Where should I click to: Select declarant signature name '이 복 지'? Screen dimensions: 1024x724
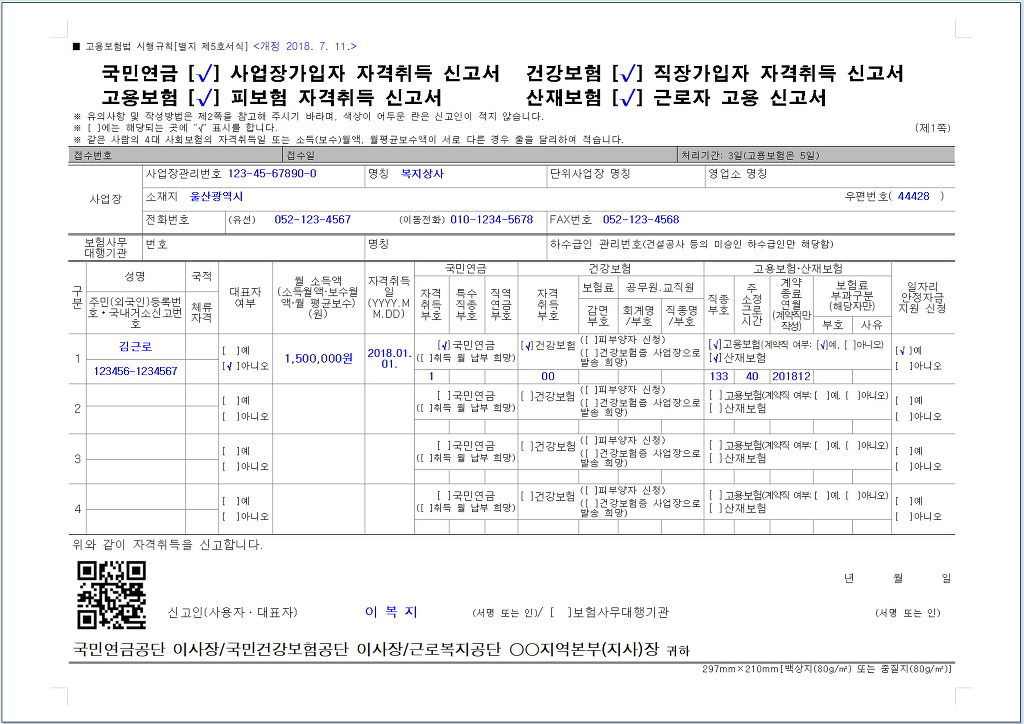(x=391, y=612)
